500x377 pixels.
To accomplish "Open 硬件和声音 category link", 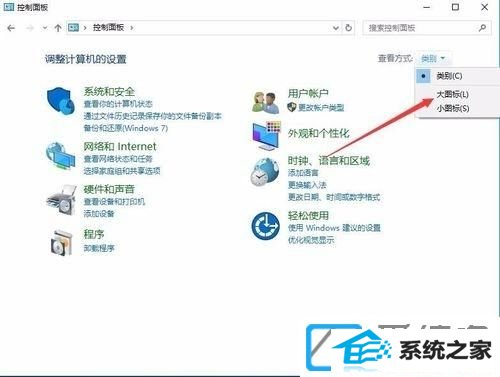I will coord(109,189).
